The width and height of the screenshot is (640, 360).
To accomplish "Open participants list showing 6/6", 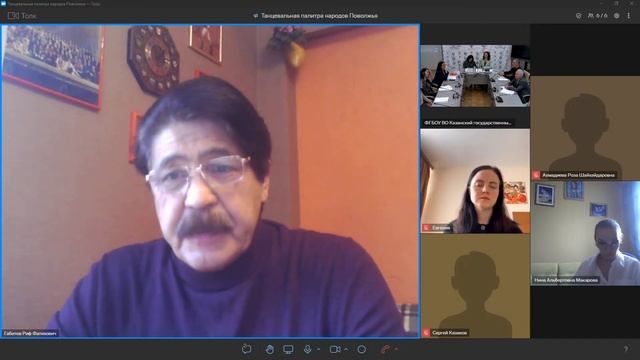I will click(598, 16).
